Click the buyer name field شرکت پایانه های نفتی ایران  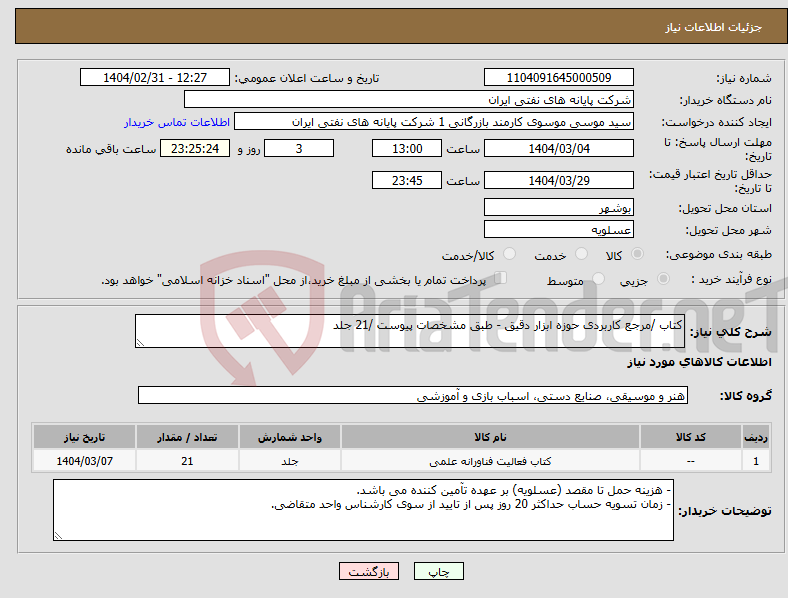[409, 99]
